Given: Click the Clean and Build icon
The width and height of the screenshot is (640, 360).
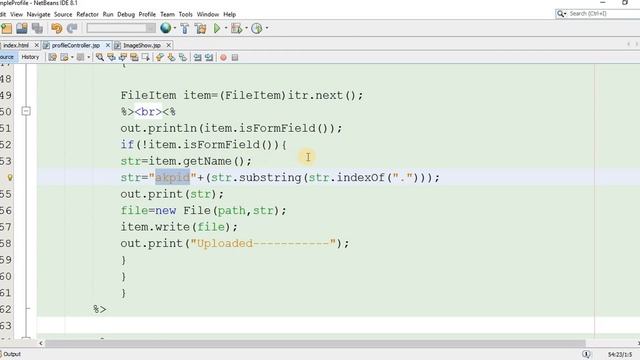Looking at the screenshot, I should [200, 28].
